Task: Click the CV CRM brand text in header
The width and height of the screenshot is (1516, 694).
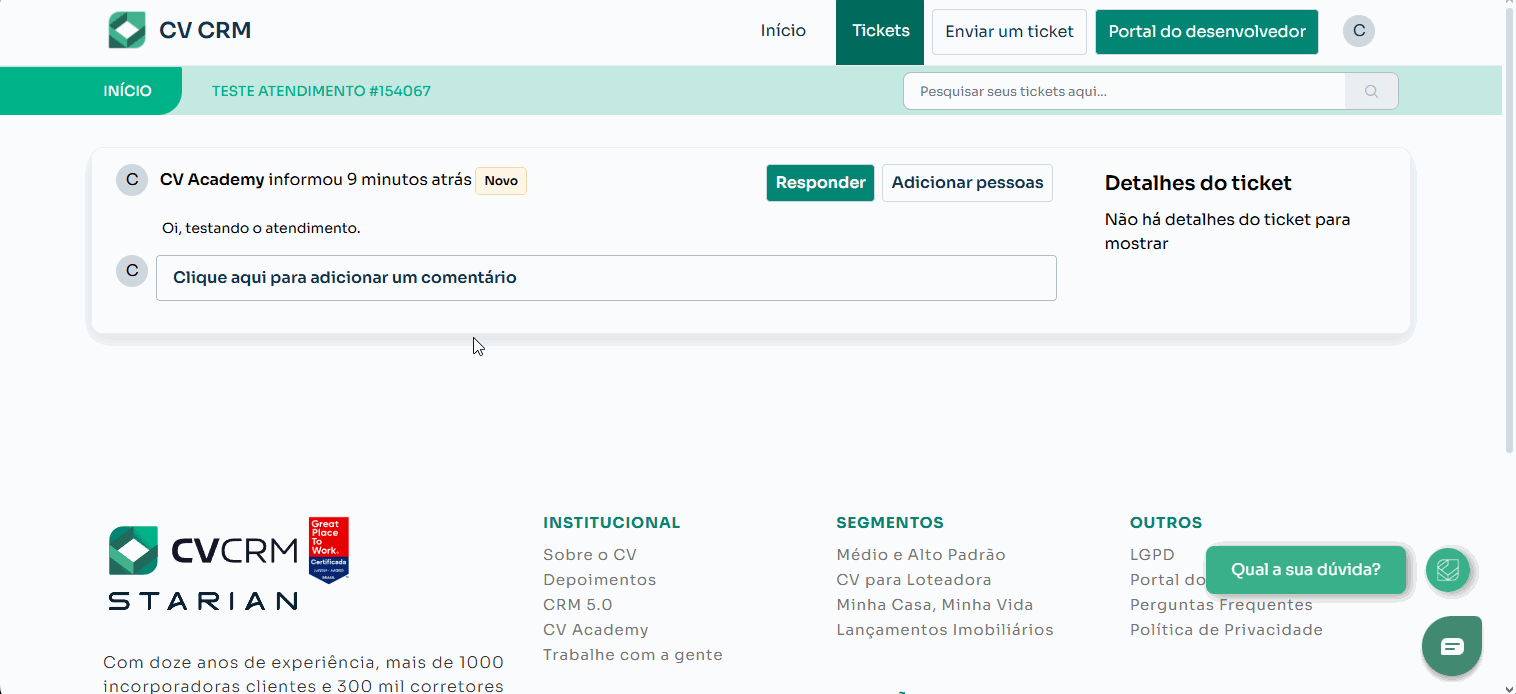Action: click(x=205, y=31)
